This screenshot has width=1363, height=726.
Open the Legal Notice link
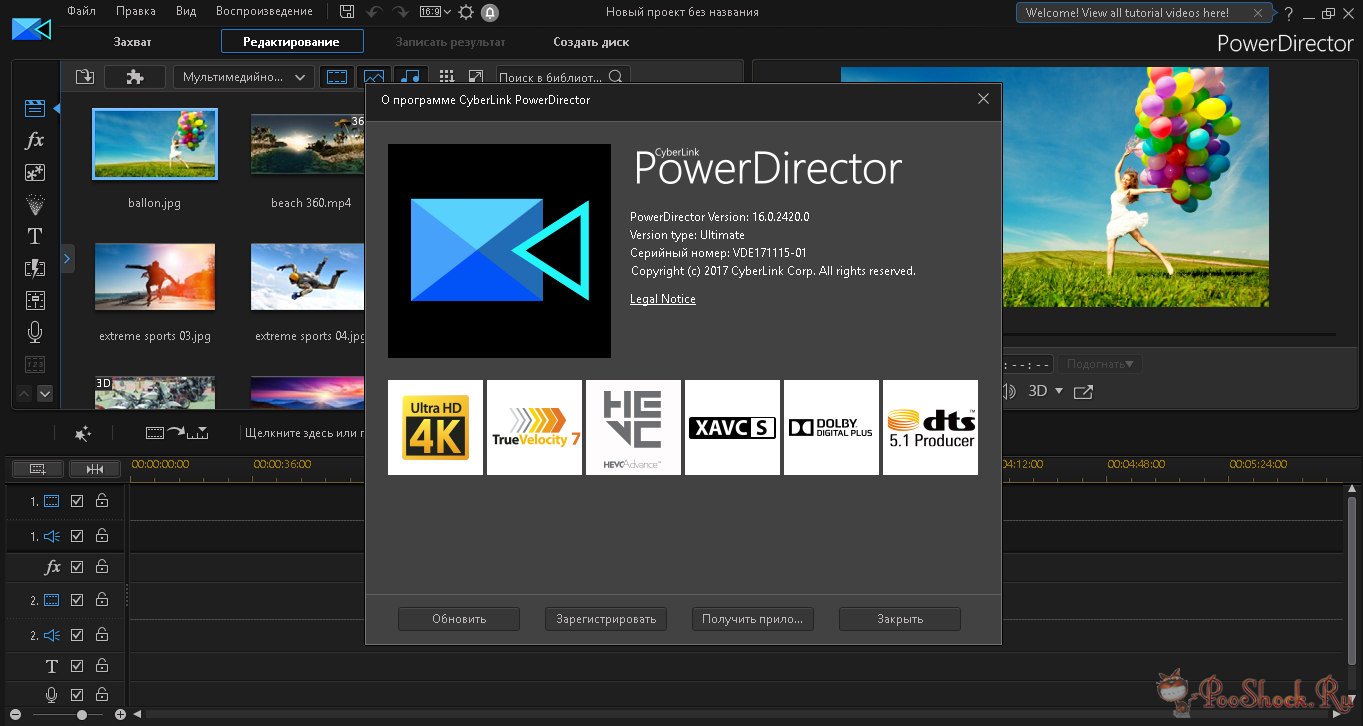click(x=663, y=299)
